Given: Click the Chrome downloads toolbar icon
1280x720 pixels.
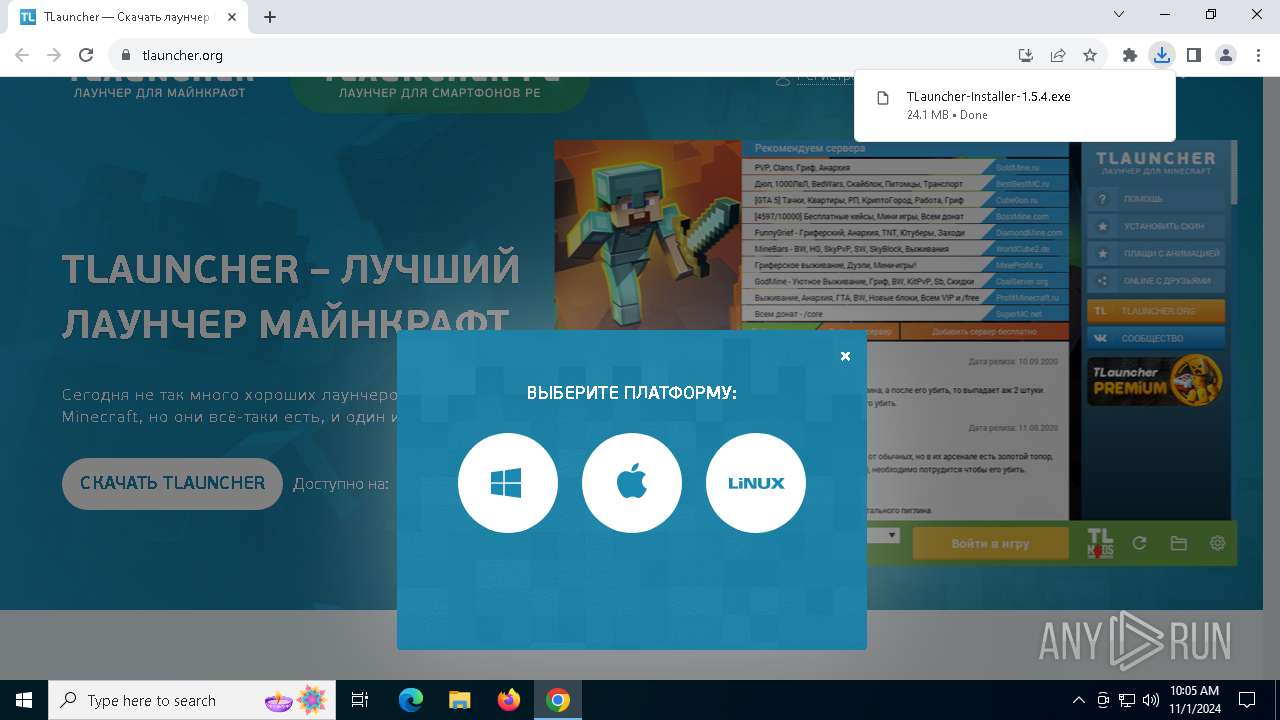Looking at the screenshot, I should pos(1161,55).
